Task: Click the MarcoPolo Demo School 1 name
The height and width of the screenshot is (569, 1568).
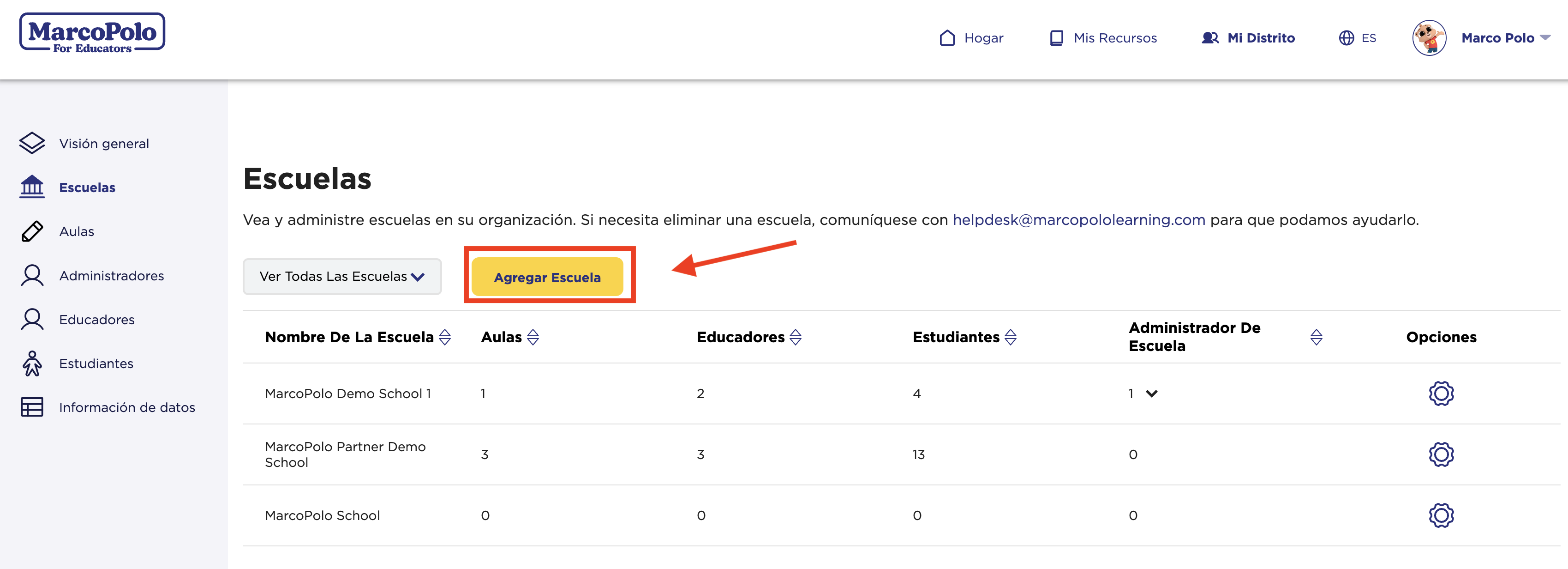Action: pos(348,393)
